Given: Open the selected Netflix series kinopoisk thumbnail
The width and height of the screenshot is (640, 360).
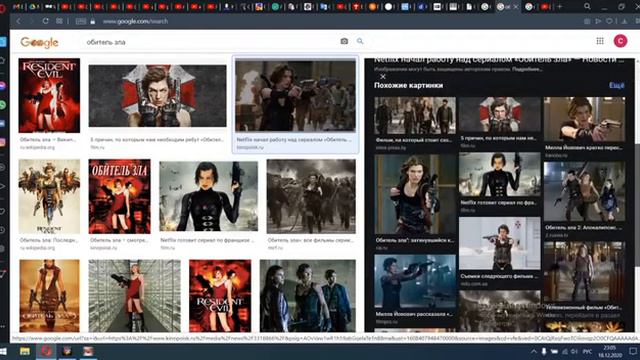Looking at the screenshot, I should pyautogui.click(x=295, y=96).
